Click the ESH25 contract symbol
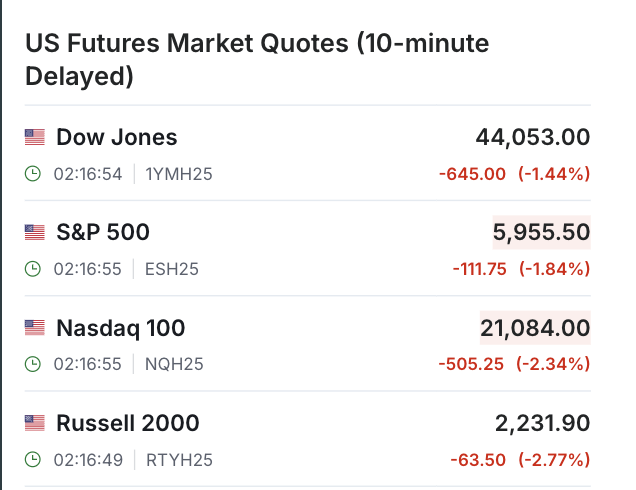Viewport: 636px width, 490px height. (x=172, y=269)
